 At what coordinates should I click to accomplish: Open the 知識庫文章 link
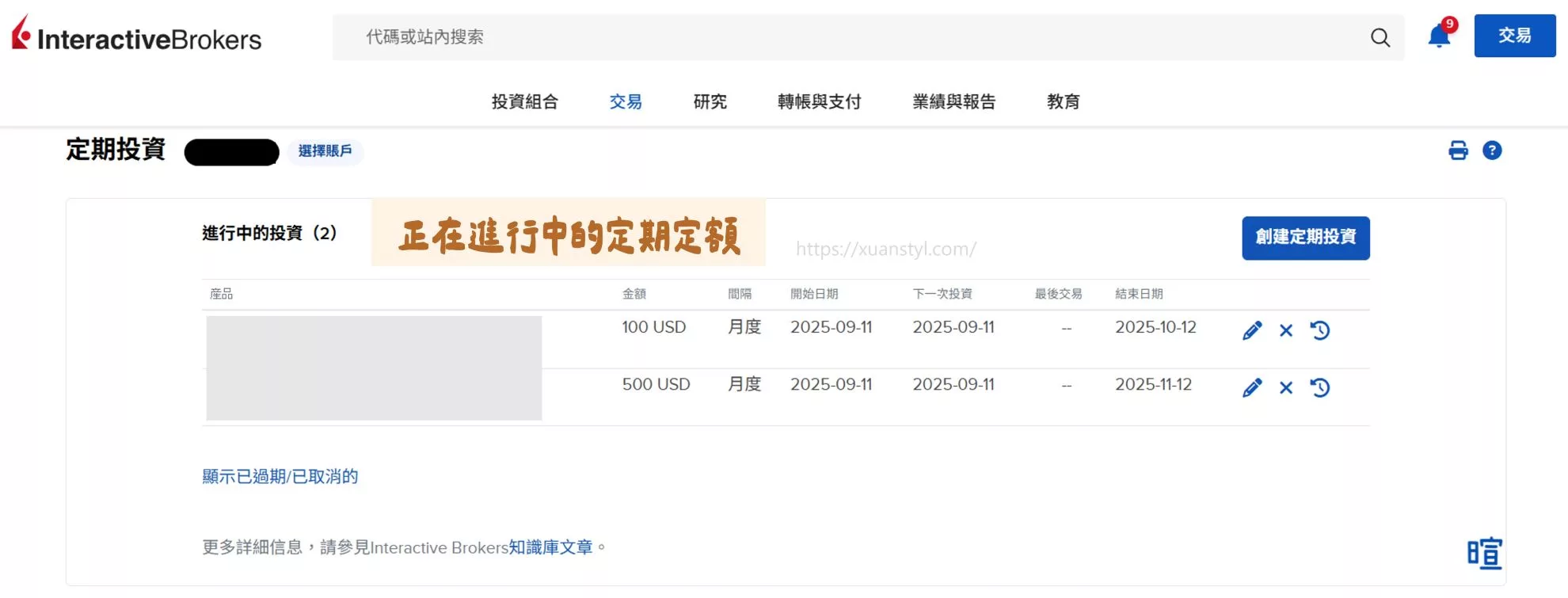pyautogui.click(x=550, y=547)
